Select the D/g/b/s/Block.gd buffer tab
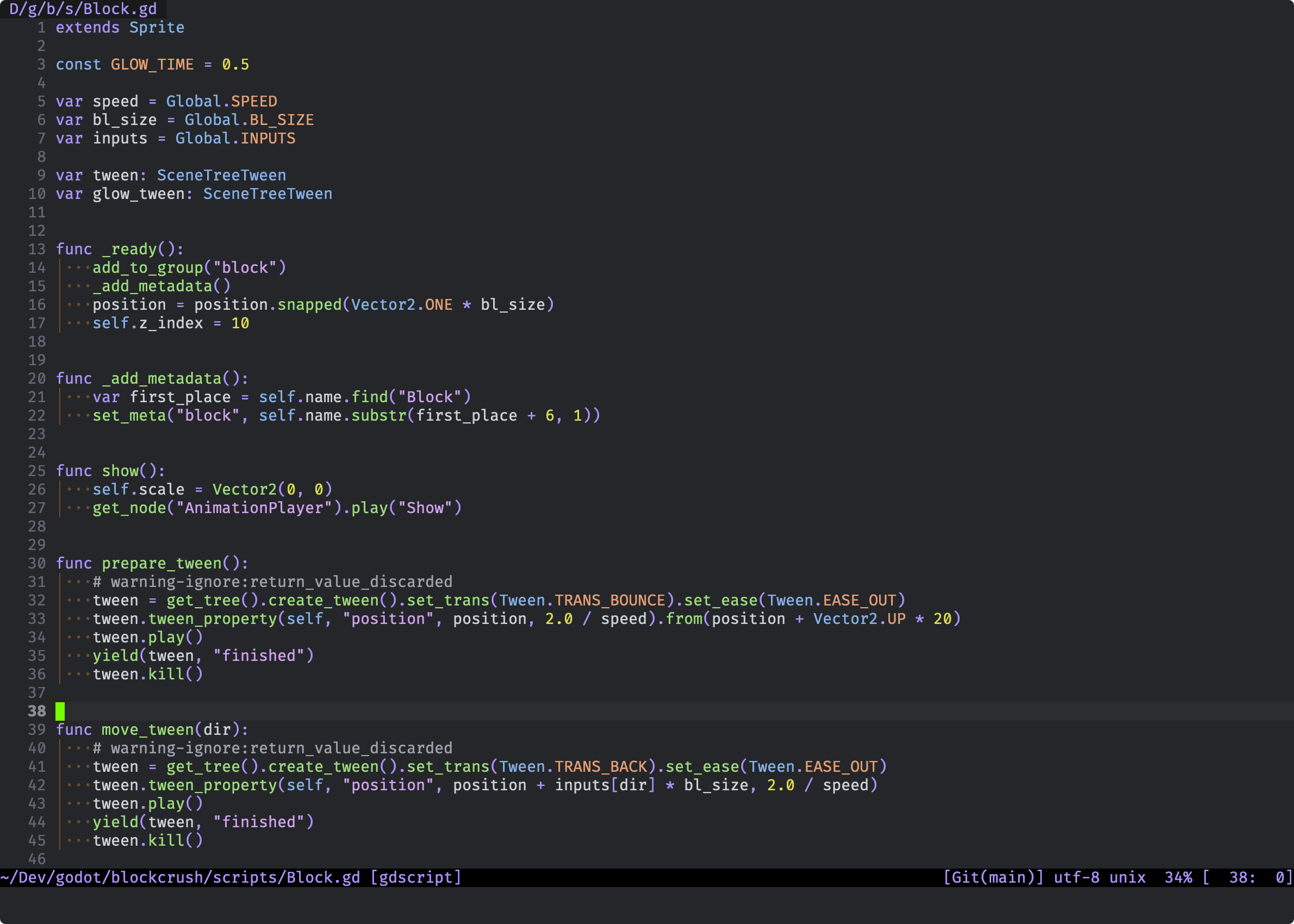The image size is (1294, 924). [x=83, y=9]
